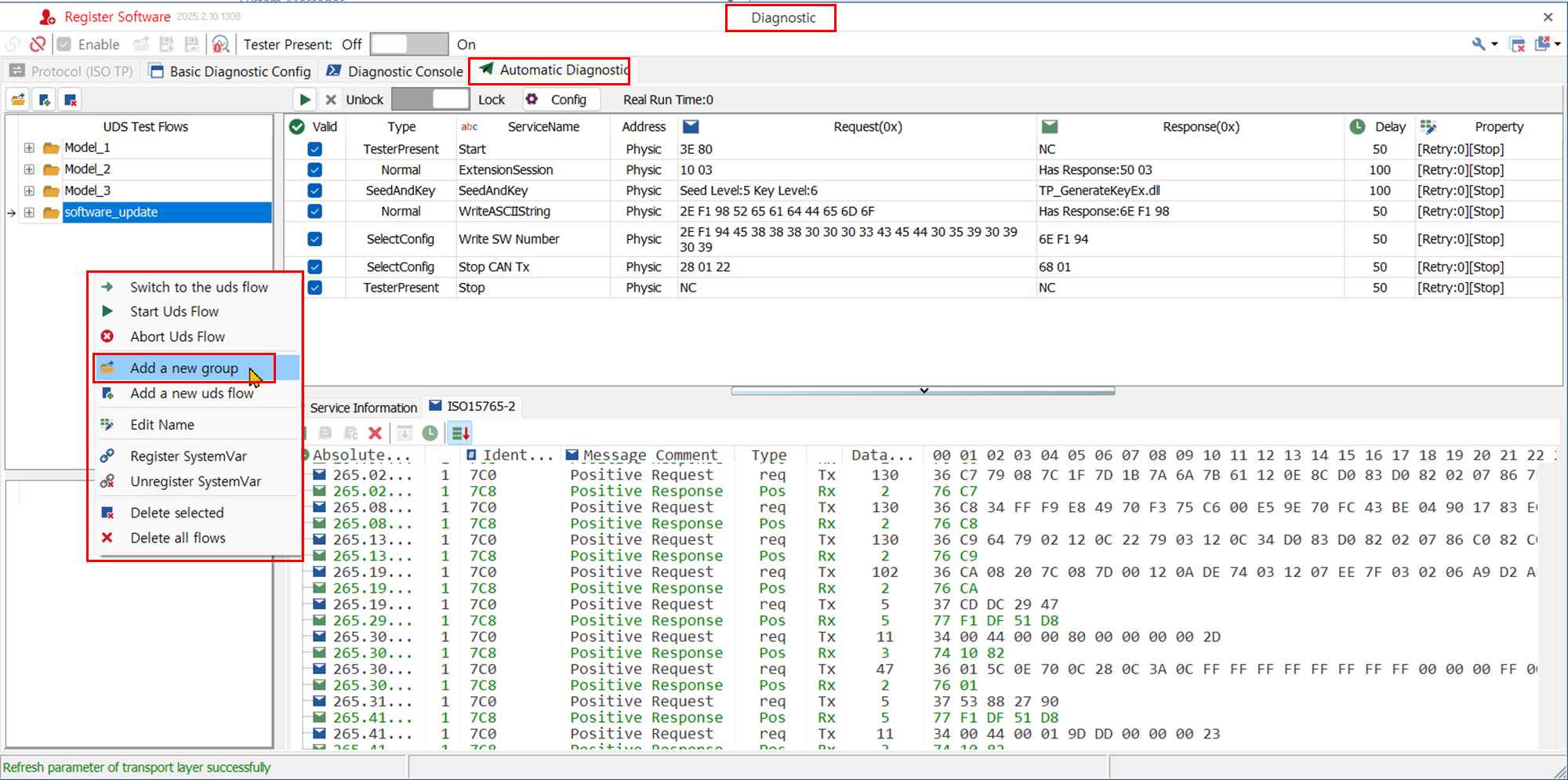Screen dimensions: 1568x780
Task: Uncheck Valid for ExtensionSession row
Action: pyautogui.click(x=314, y=169)
